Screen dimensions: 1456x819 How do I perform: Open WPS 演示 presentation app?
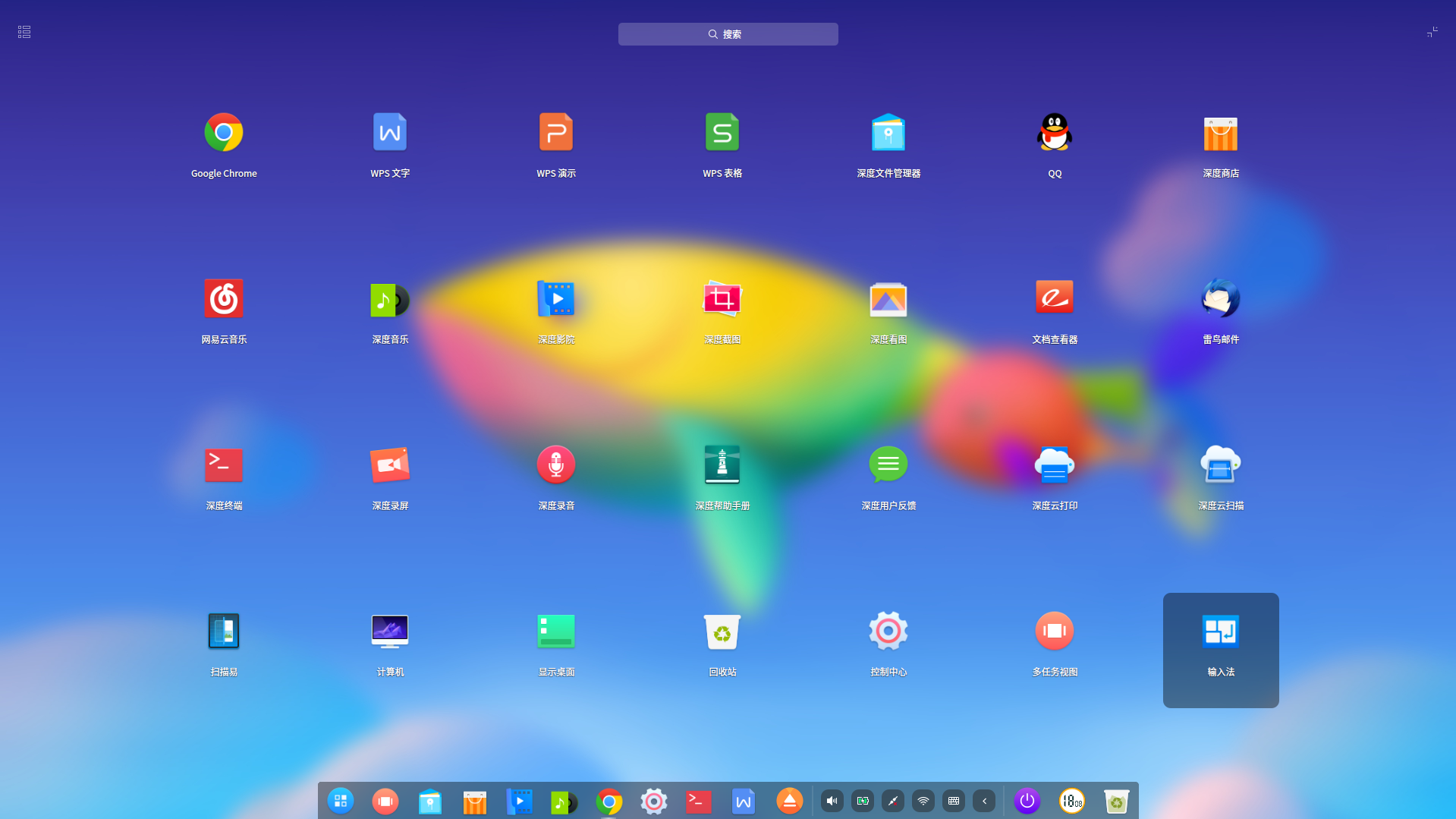(555, 133)
